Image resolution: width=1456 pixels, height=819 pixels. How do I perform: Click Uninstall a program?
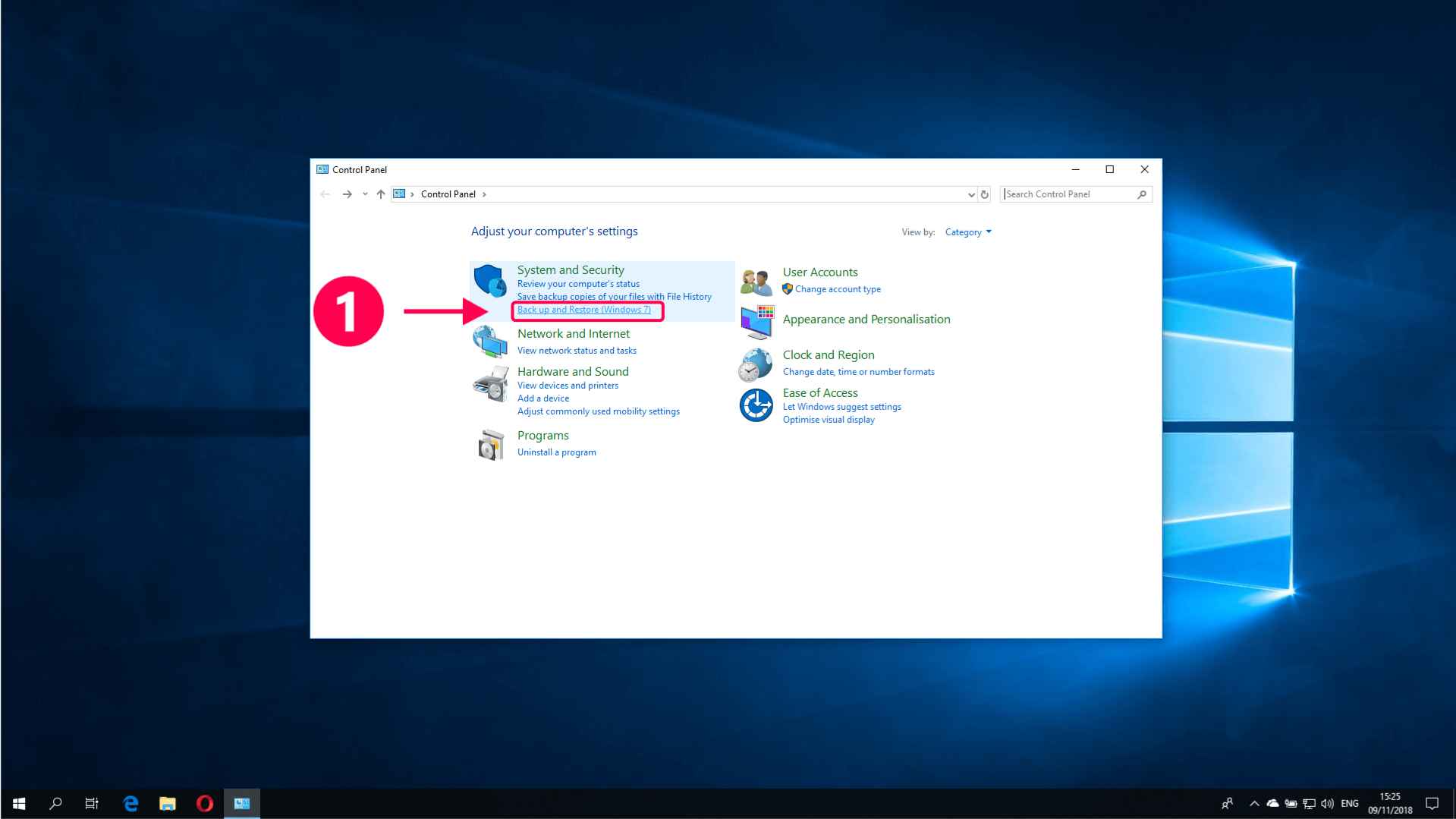pyautogui.click(x=557, y=452)
